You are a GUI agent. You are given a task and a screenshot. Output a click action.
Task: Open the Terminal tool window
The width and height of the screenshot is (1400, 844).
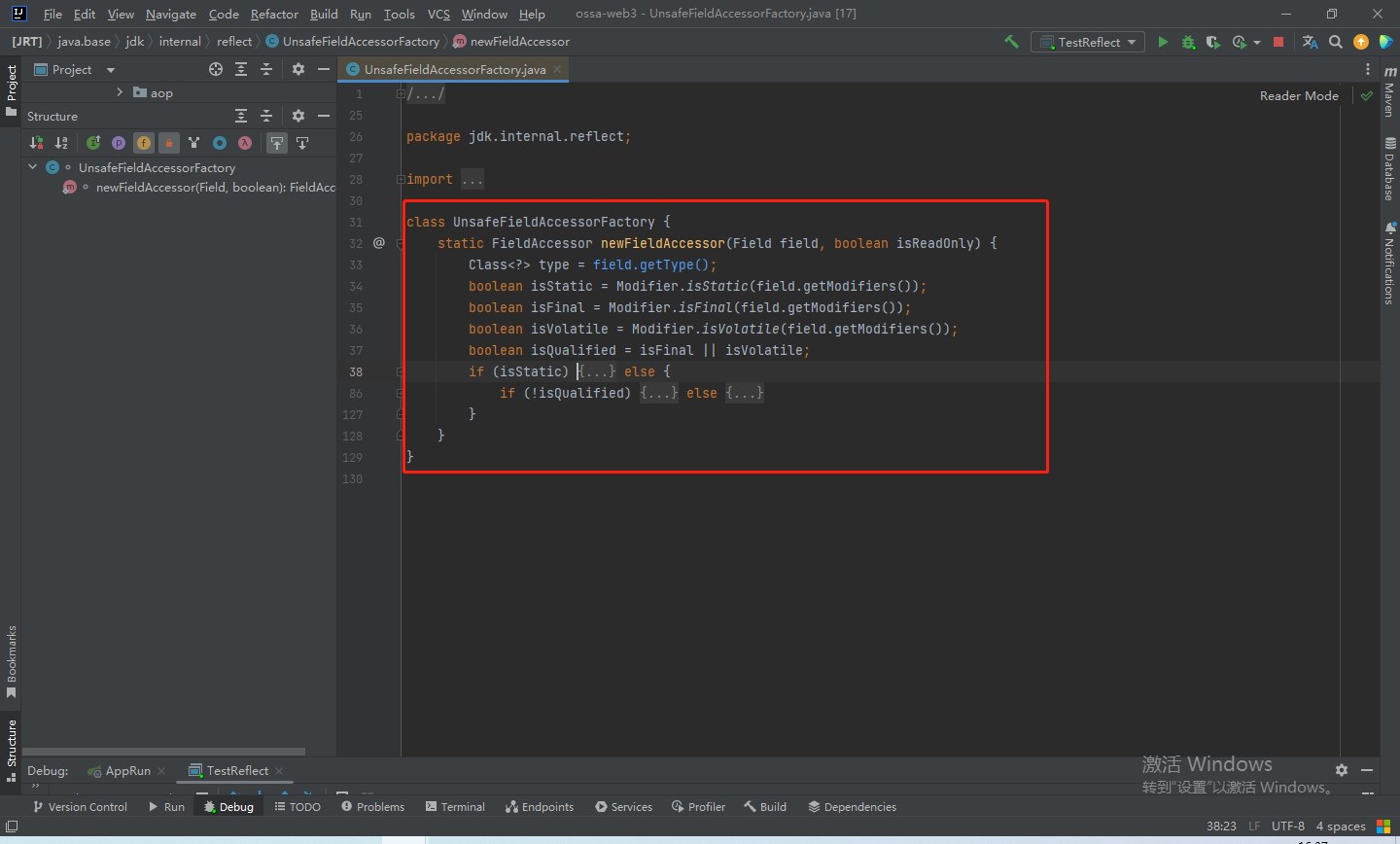pos(455,807)
